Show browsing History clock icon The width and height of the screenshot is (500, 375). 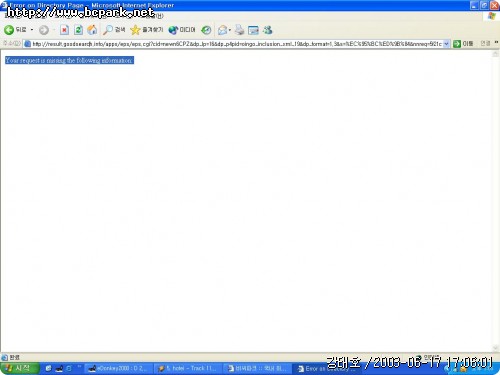(x=206, y=30)
